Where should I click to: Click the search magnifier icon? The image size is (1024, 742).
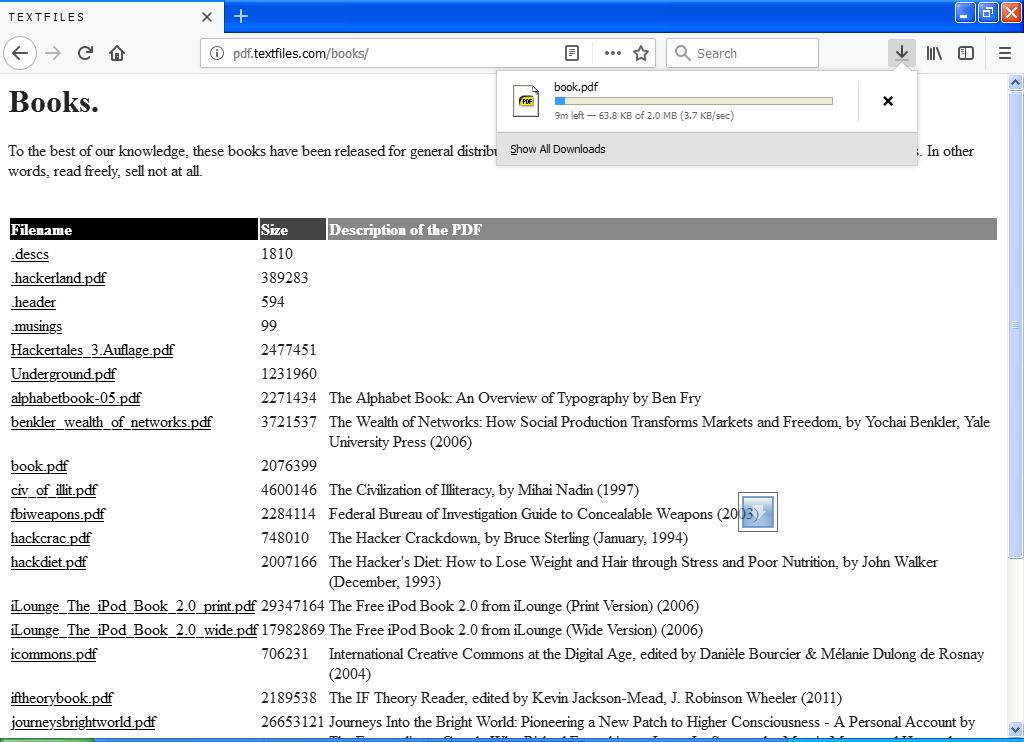[x=682, y=53]
